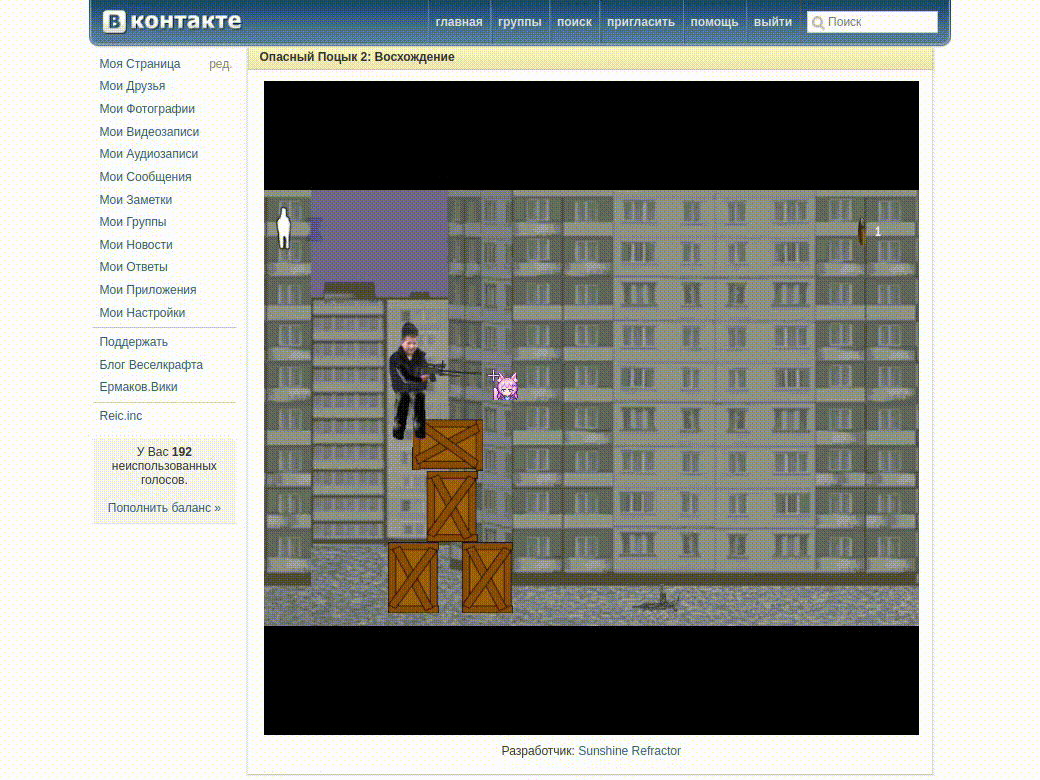Viewport: 1040px width, 780px height.
Task: Open Мои Приложения
Action: point(148,290)
